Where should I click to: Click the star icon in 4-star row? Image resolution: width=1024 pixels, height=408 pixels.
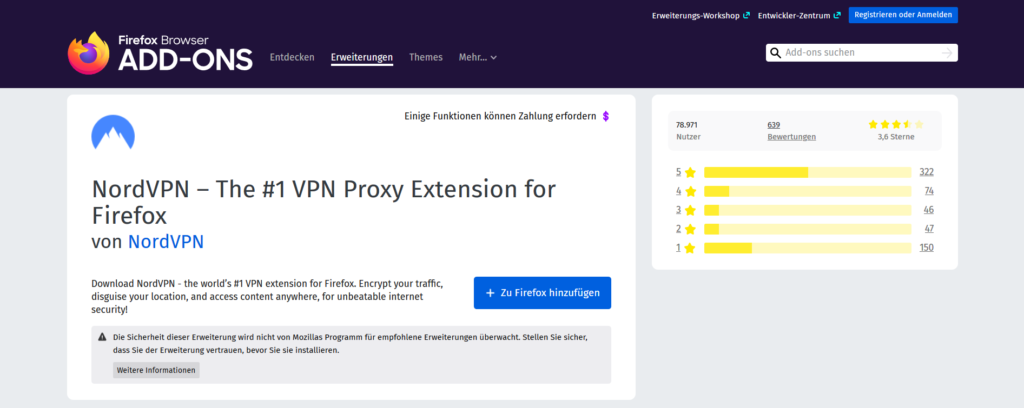pos(690,191)
